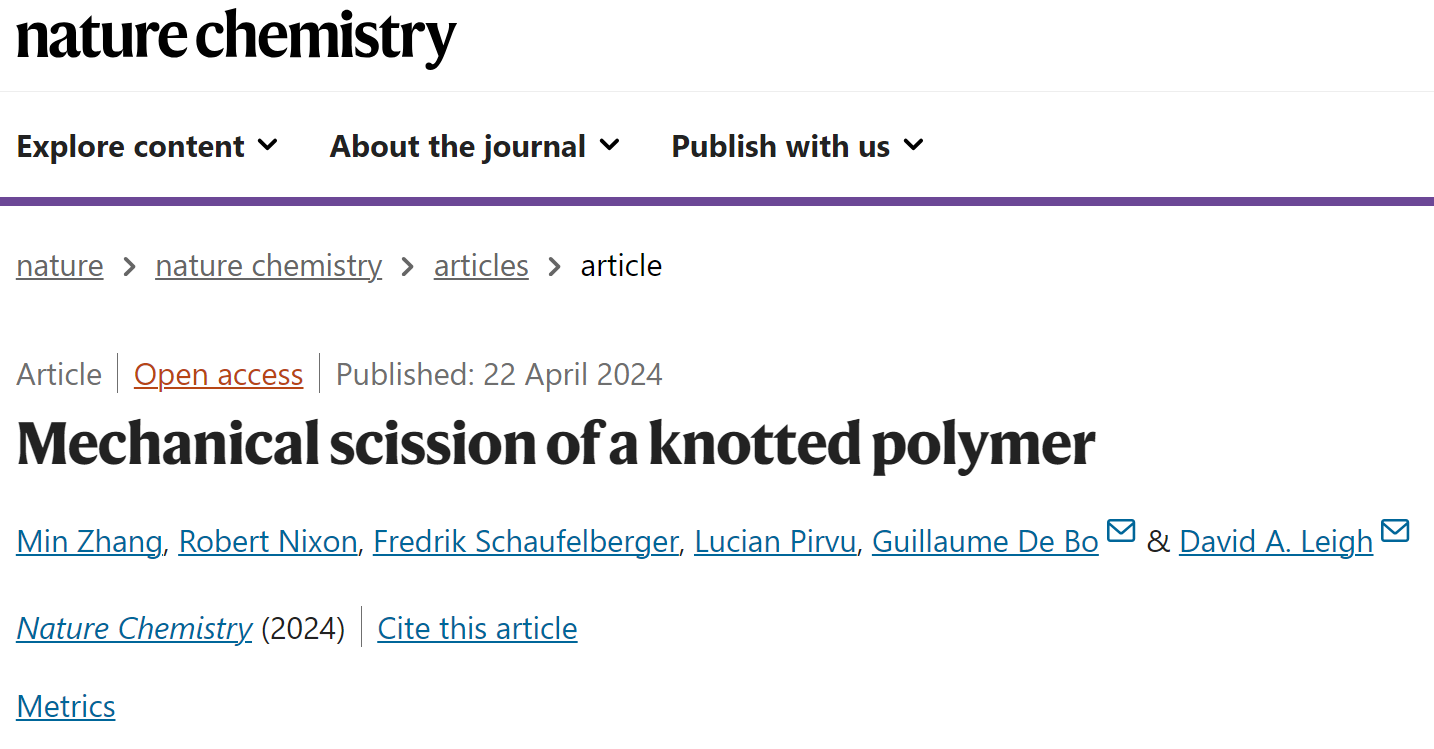The width and height of the screenshot is (1434, 749).
Task: Go to nature chemistry breadcrumb link
Action: coord(269,266)
